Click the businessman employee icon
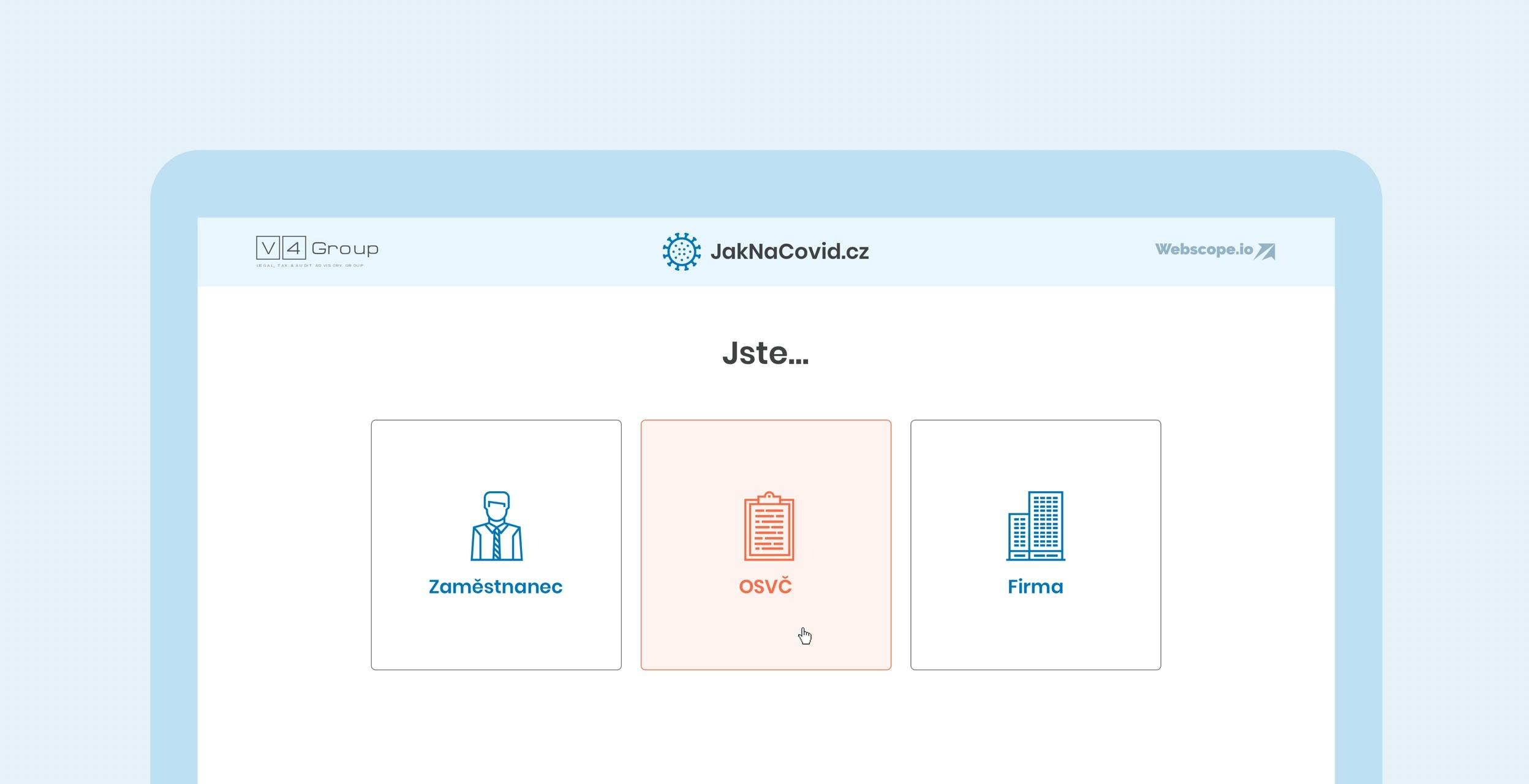1529x784 pixels. point(496,526)
